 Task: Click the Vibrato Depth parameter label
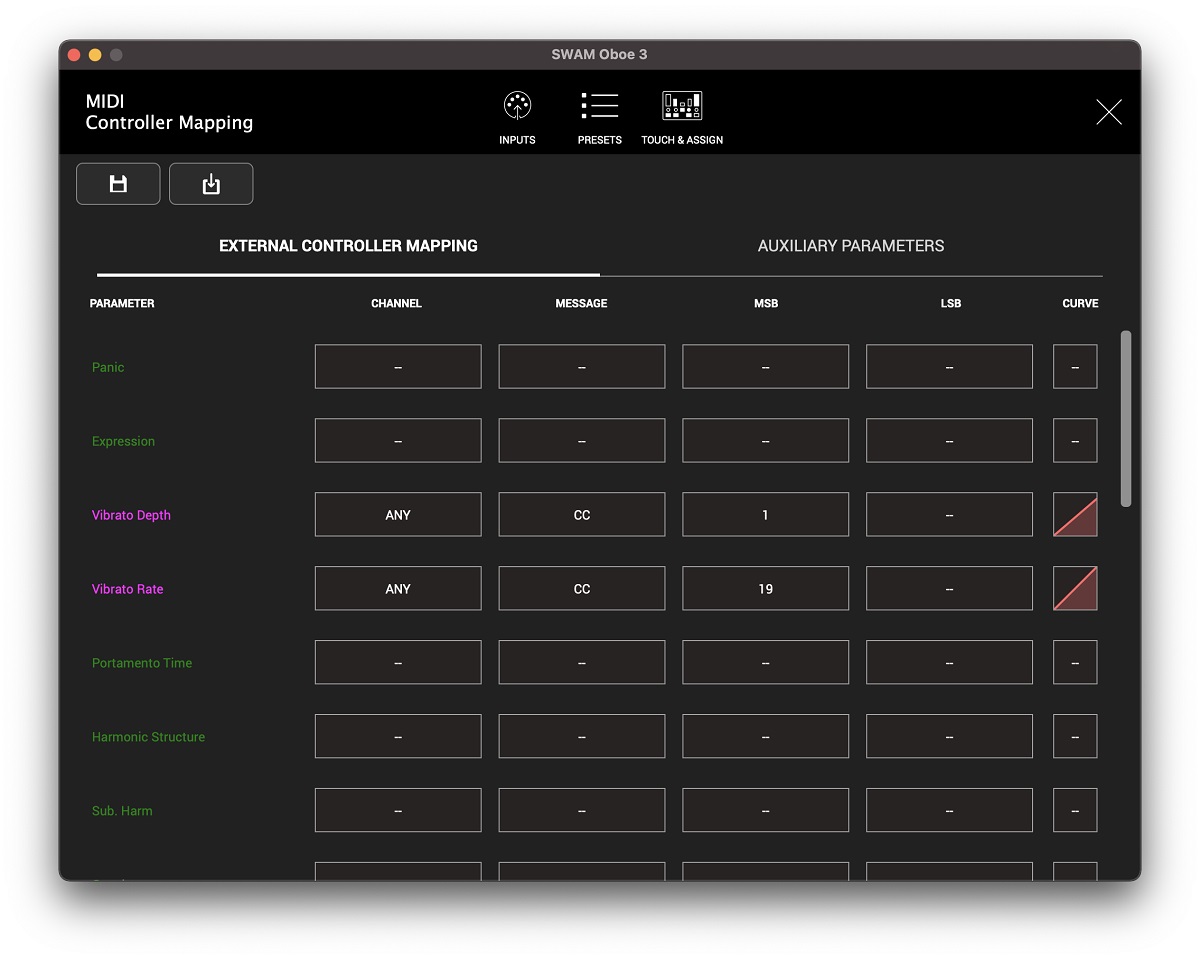(x=131, y=515)
